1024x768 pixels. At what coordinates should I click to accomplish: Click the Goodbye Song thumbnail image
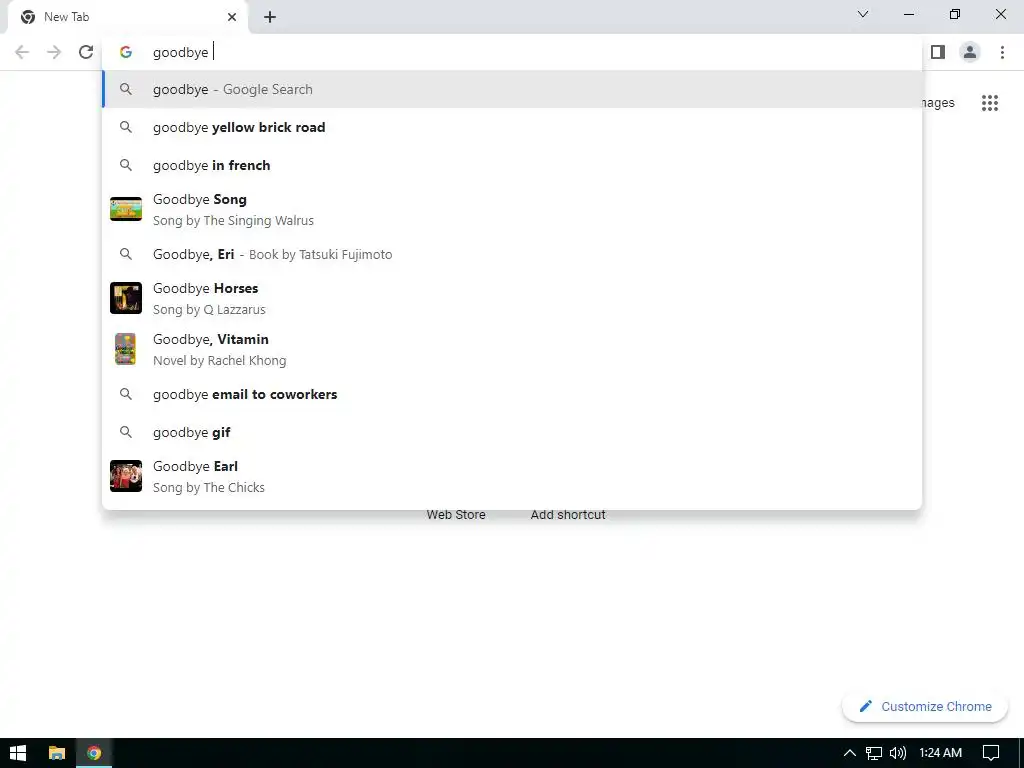coord(126,209)
